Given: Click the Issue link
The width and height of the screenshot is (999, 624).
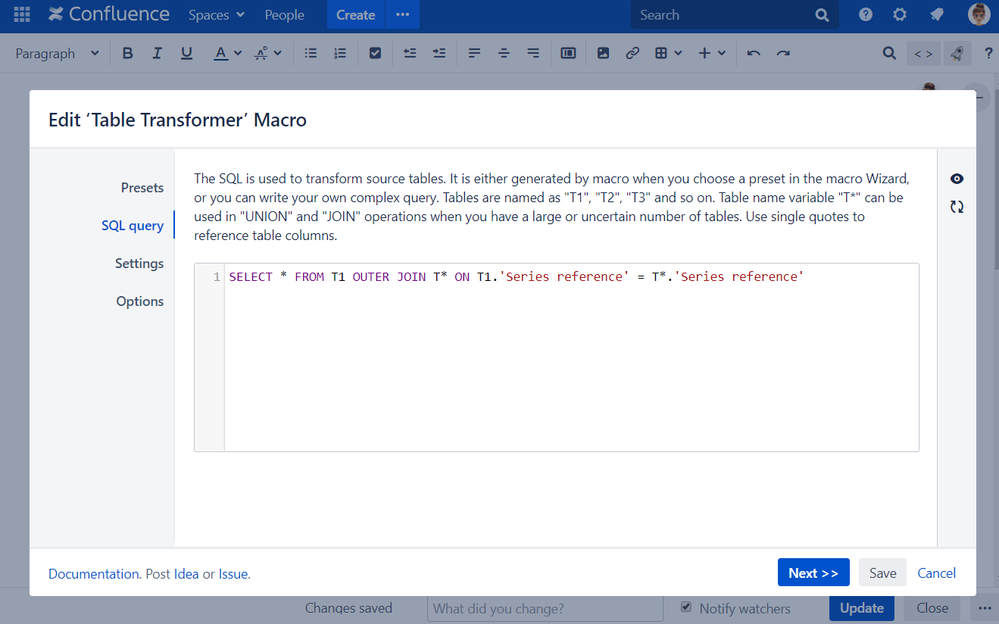Looking at the screenshot, I should (233, 574).
